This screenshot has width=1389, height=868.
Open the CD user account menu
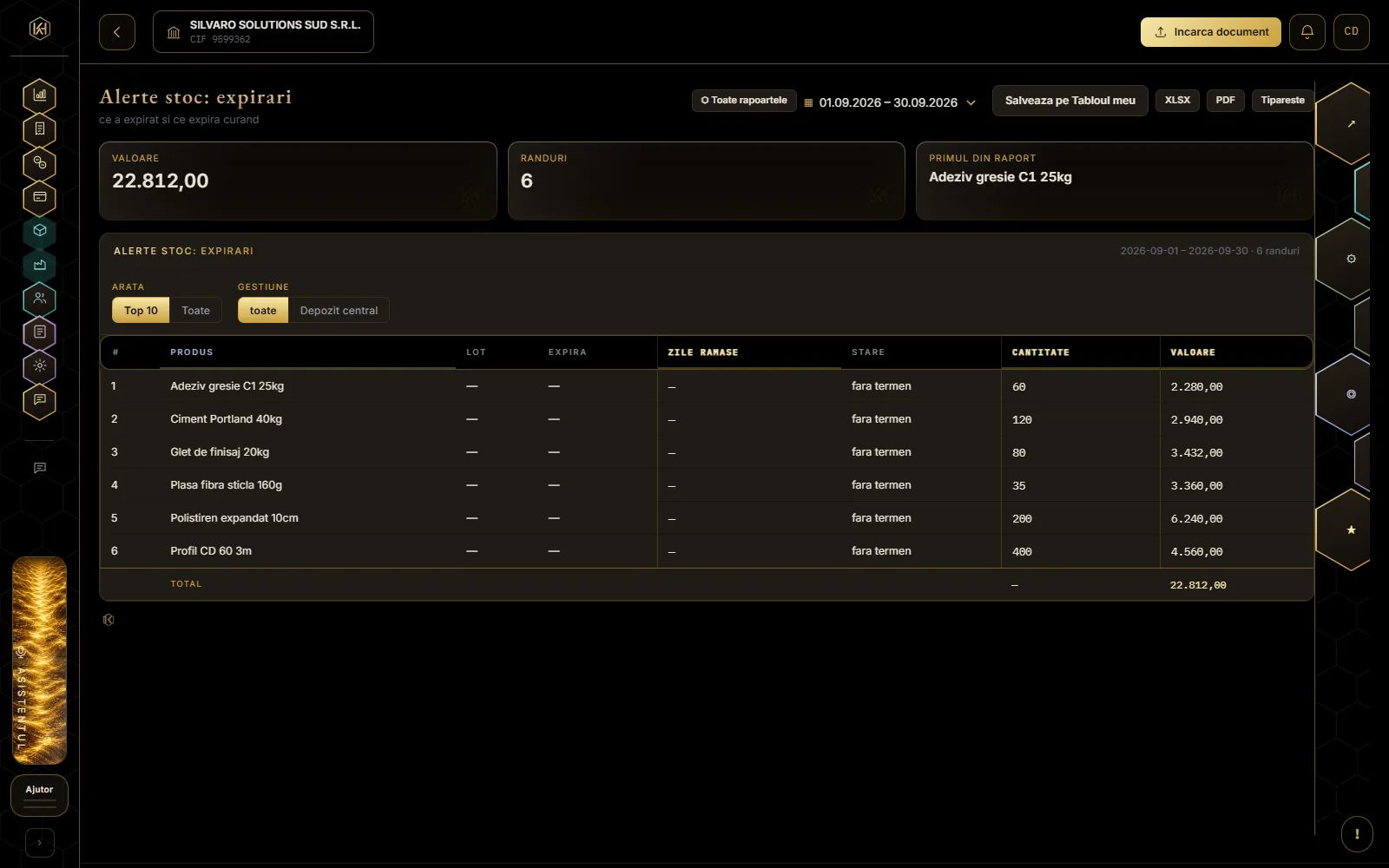point(1351,32)
